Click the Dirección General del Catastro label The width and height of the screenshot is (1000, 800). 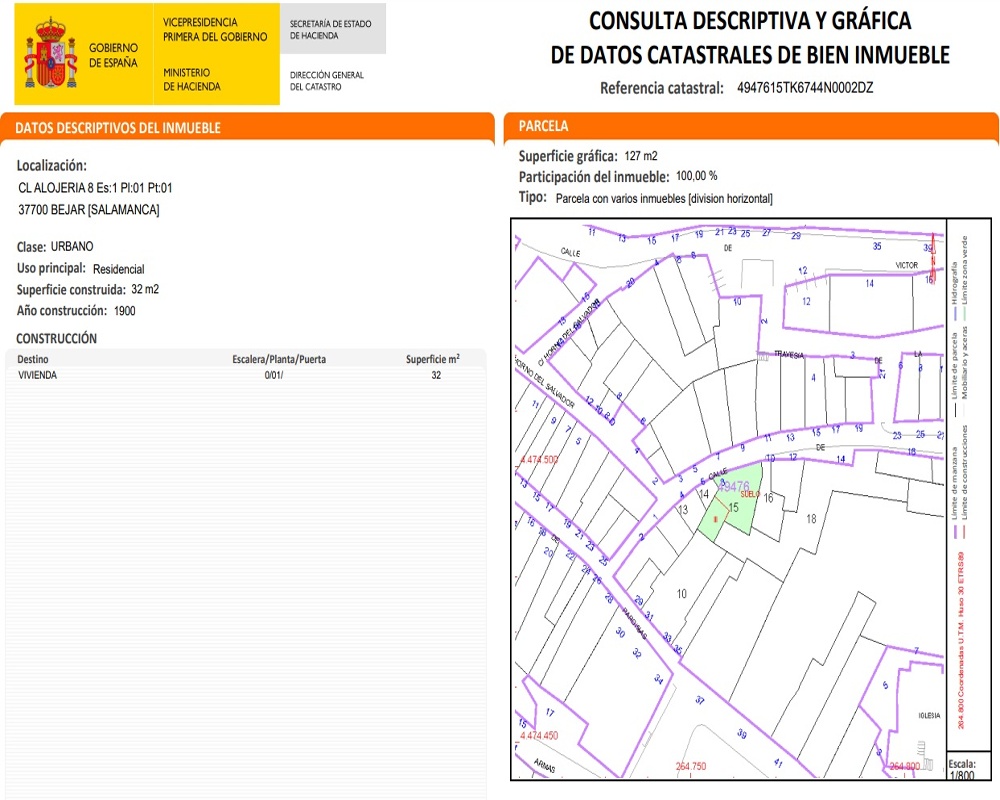327,80
